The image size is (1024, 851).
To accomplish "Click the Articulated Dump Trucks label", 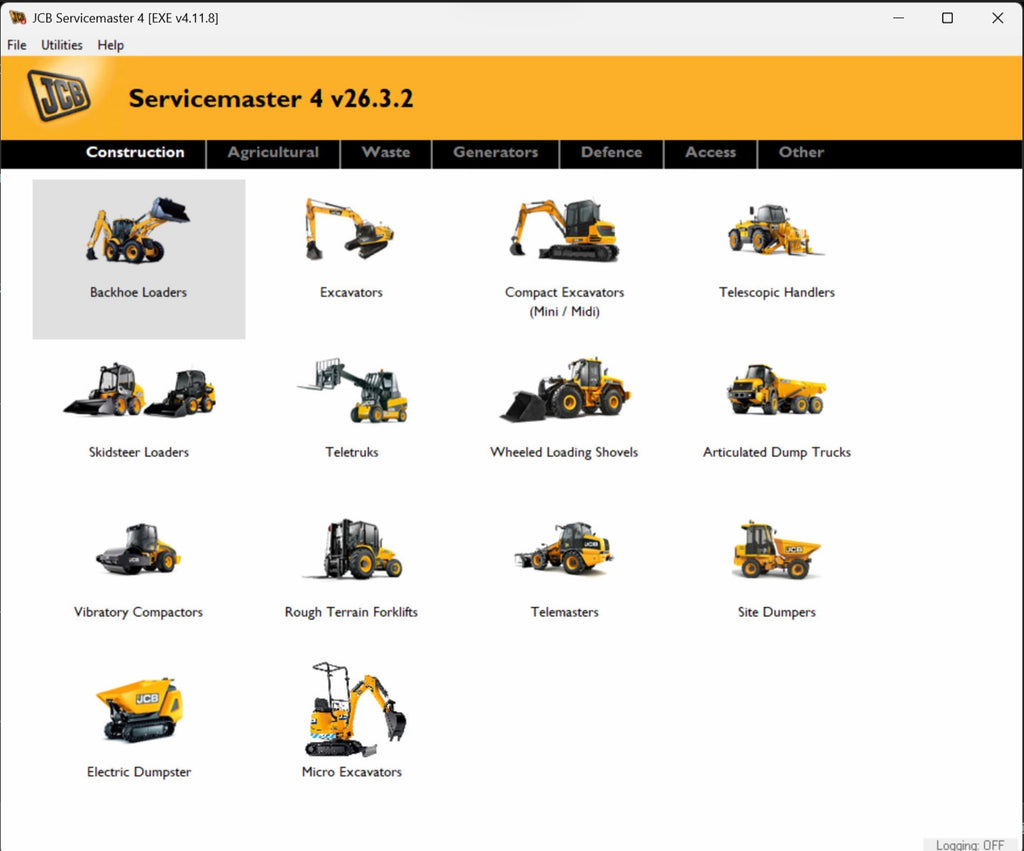I will (x=776, y=452).
